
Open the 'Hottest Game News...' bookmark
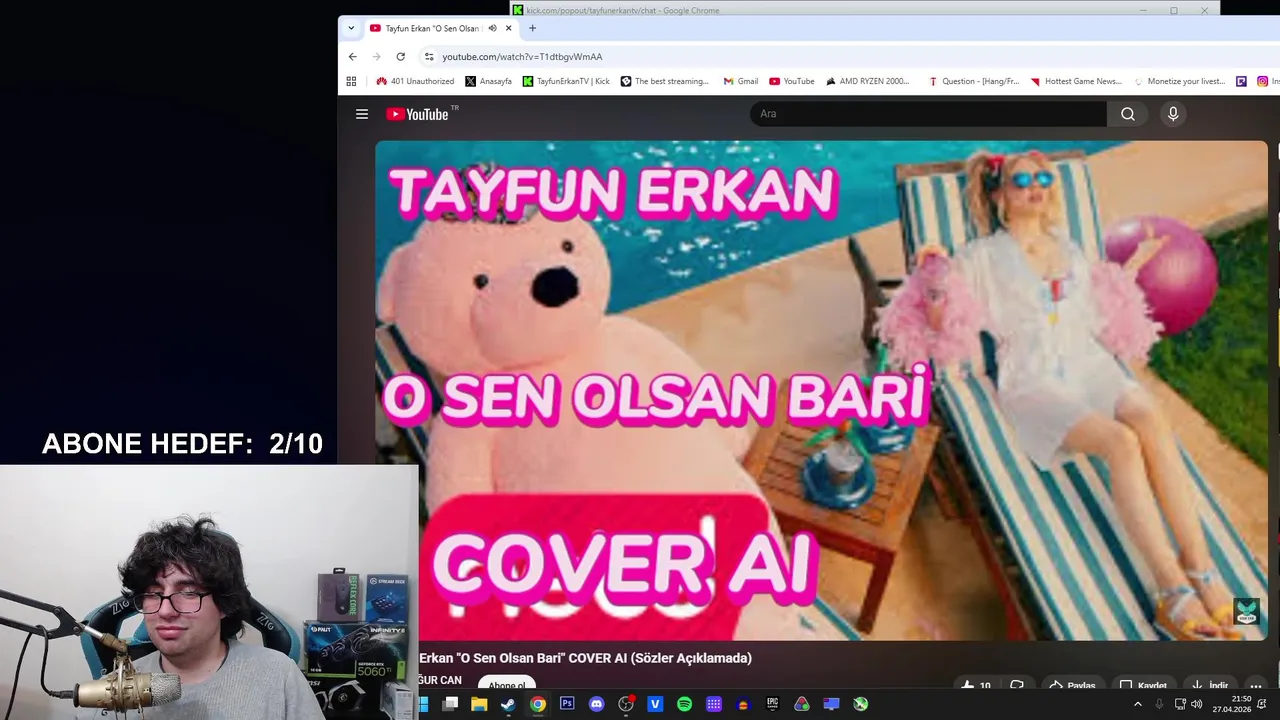coord(1076,81)
